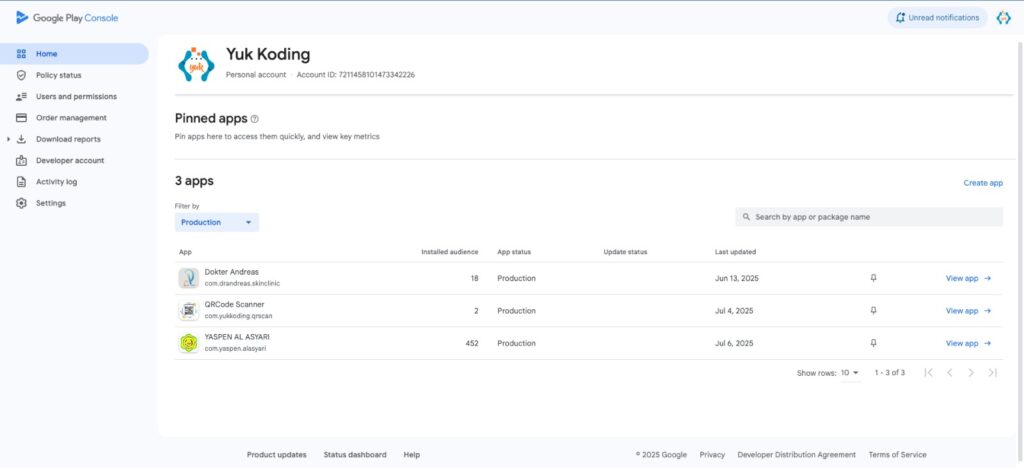Click the Dokter Andreas app icon
The width and height of the screenshot is (1024, 468).
(189, 278)
